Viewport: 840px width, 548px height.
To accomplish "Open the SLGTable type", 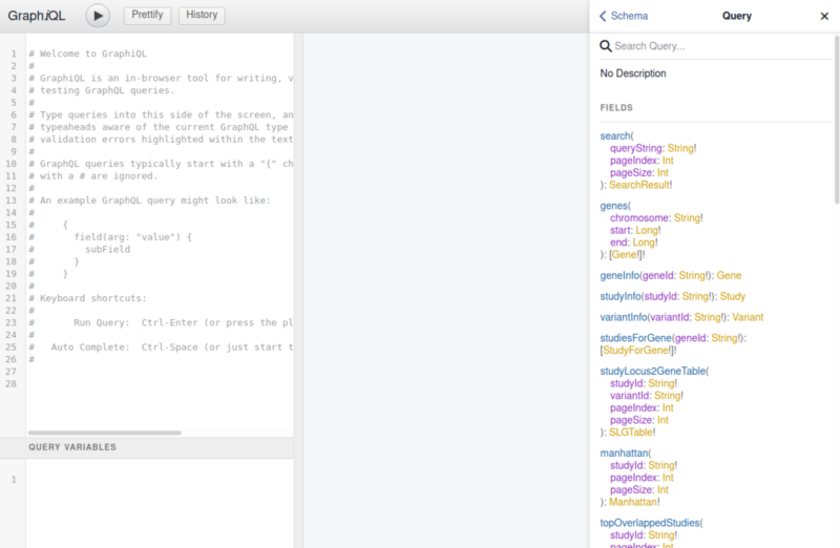I will point(631,432).
